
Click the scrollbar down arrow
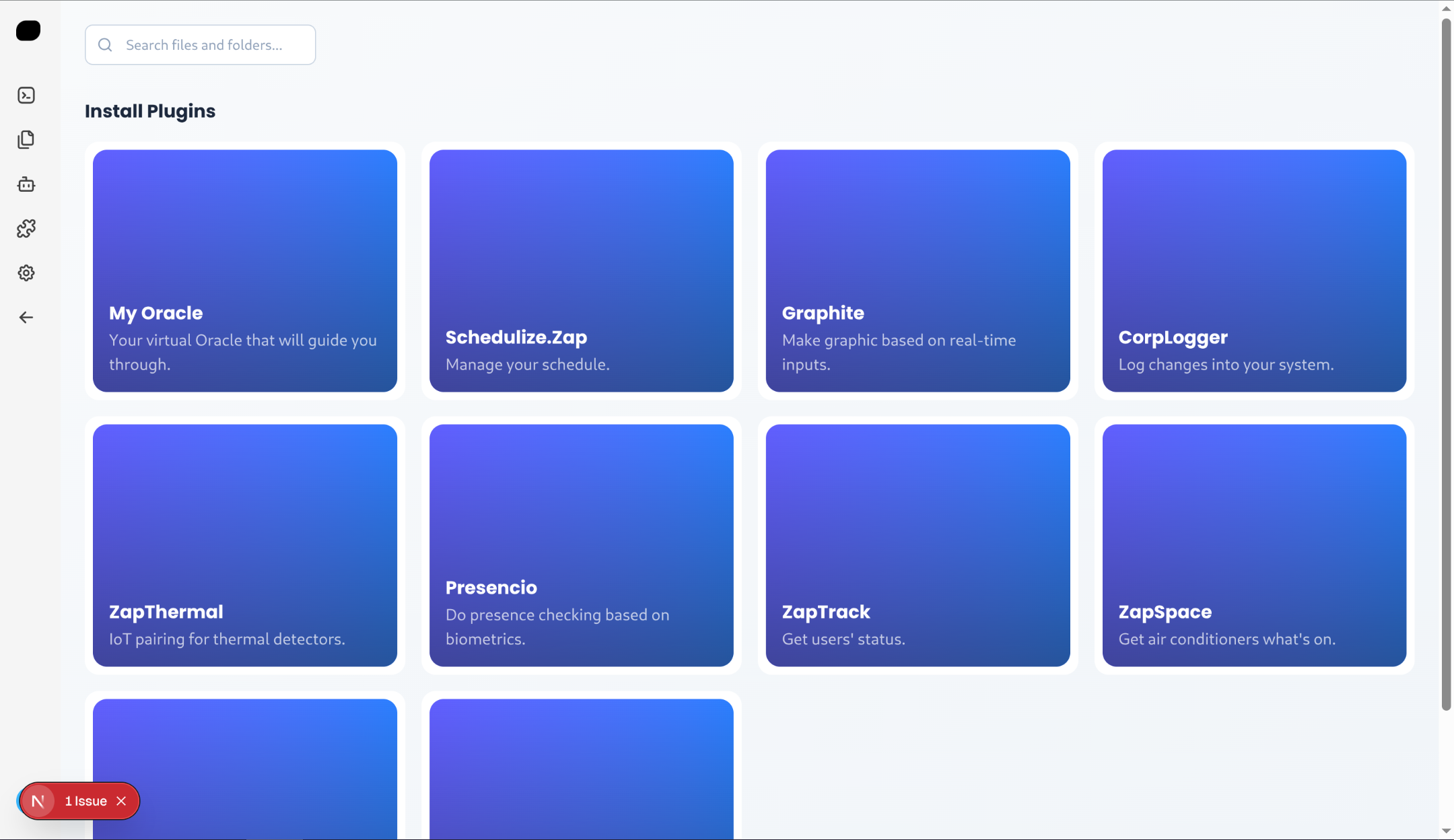tap(1446, 832)
